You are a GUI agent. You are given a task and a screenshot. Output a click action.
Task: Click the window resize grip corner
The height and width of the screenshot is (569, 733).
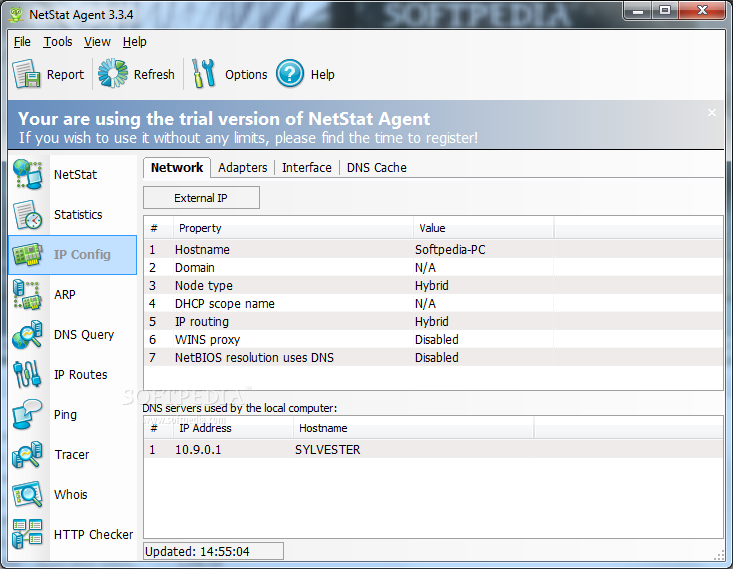pos(719,555)
